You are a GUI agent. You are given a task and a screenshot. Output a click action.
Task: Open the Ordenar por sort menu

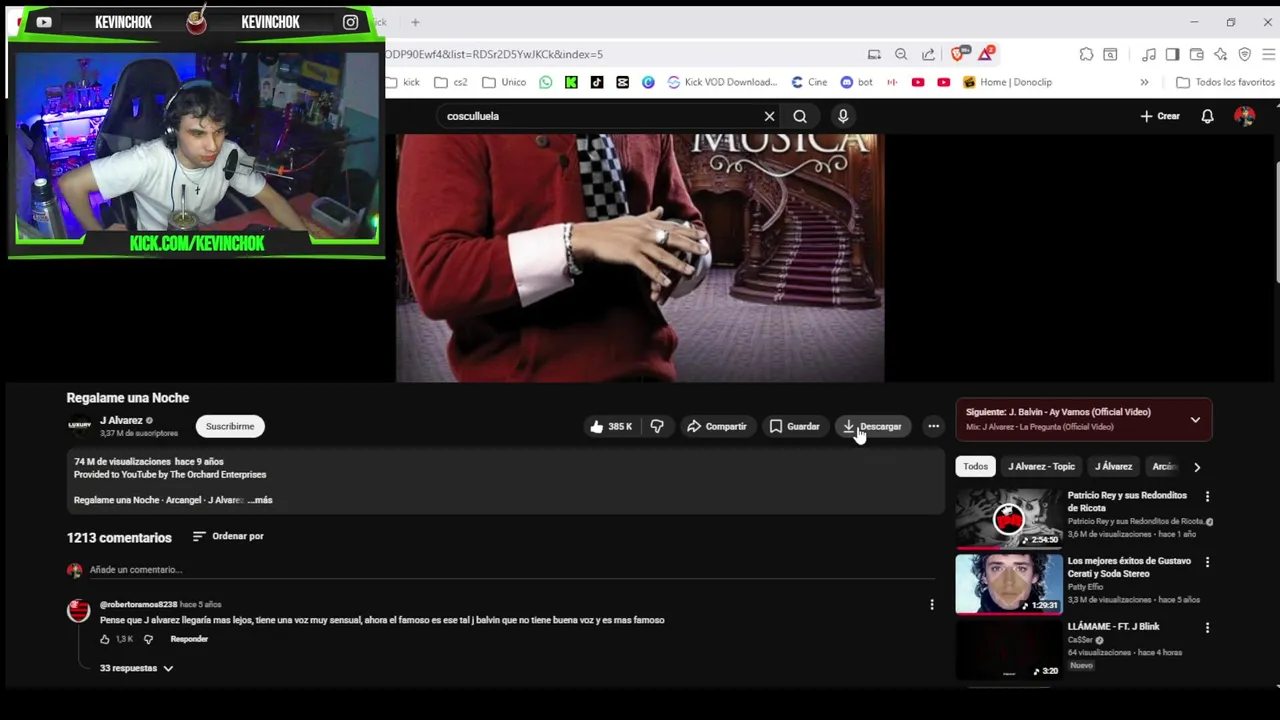click(228, 536)
